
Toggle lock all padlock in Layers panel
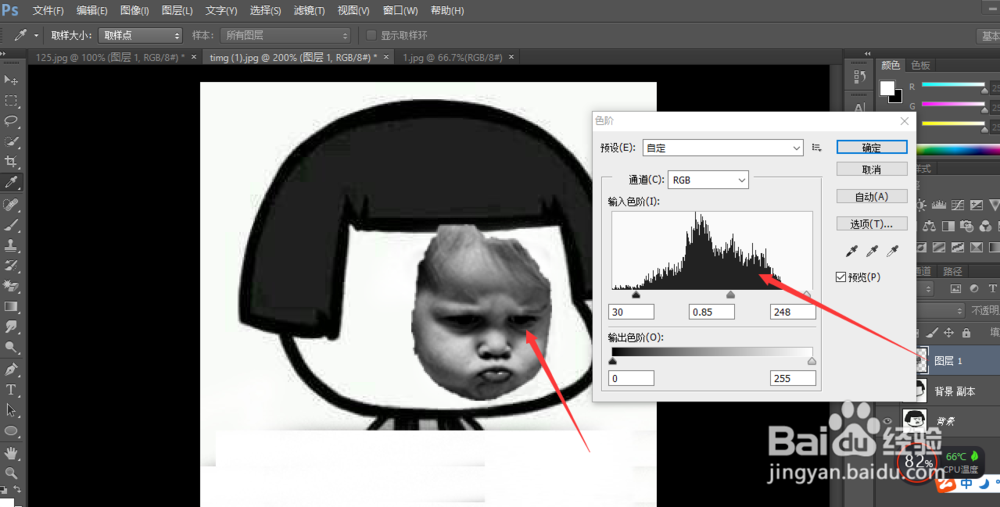tap(966, 332)
